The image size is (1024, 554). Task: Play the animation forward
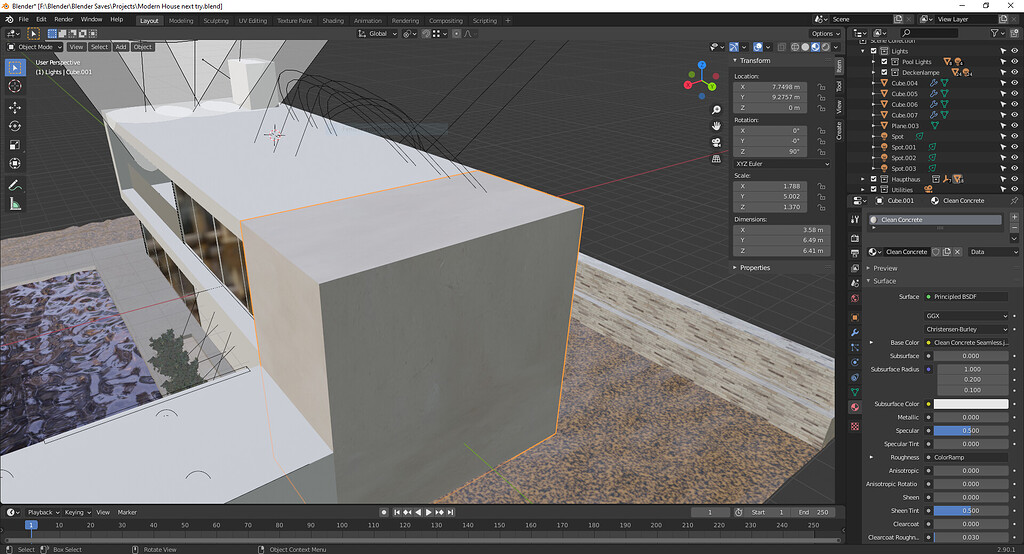coord(429,512)
